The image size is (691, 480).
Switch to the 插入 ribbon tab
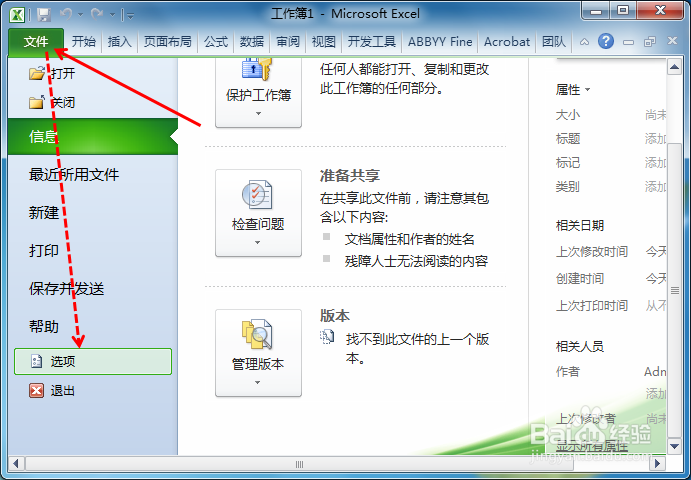(119, 42)
